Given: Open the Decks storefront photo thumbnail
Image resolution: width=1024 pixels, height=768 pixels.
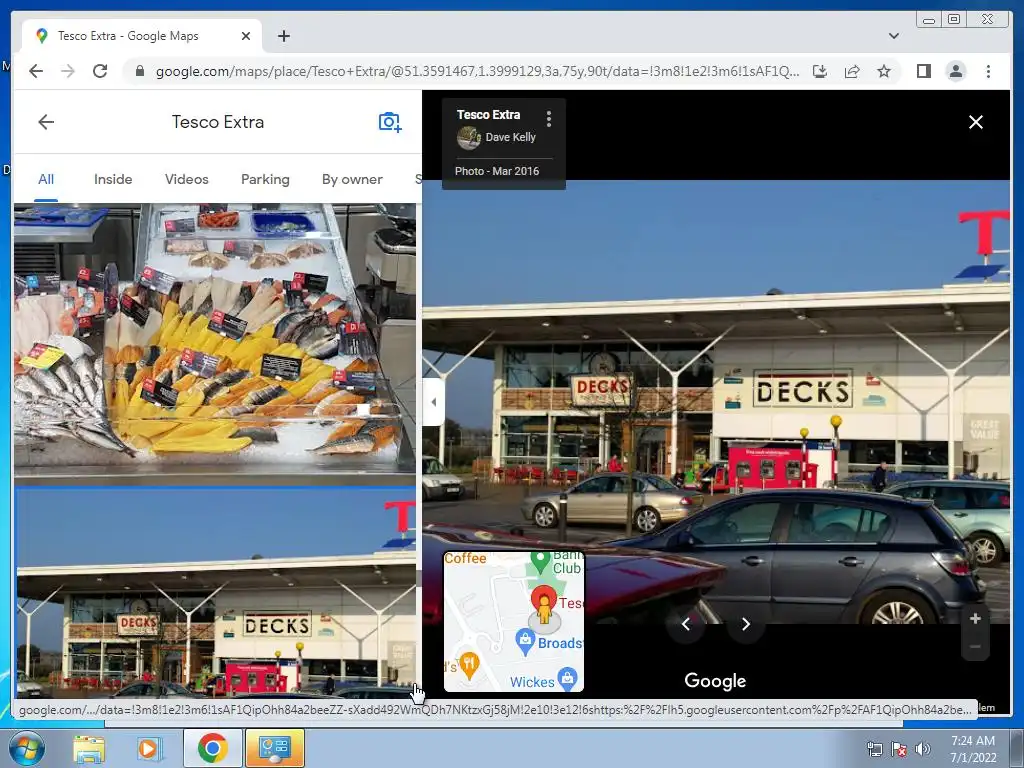Looking at the screenshot, I should [215, 592].
